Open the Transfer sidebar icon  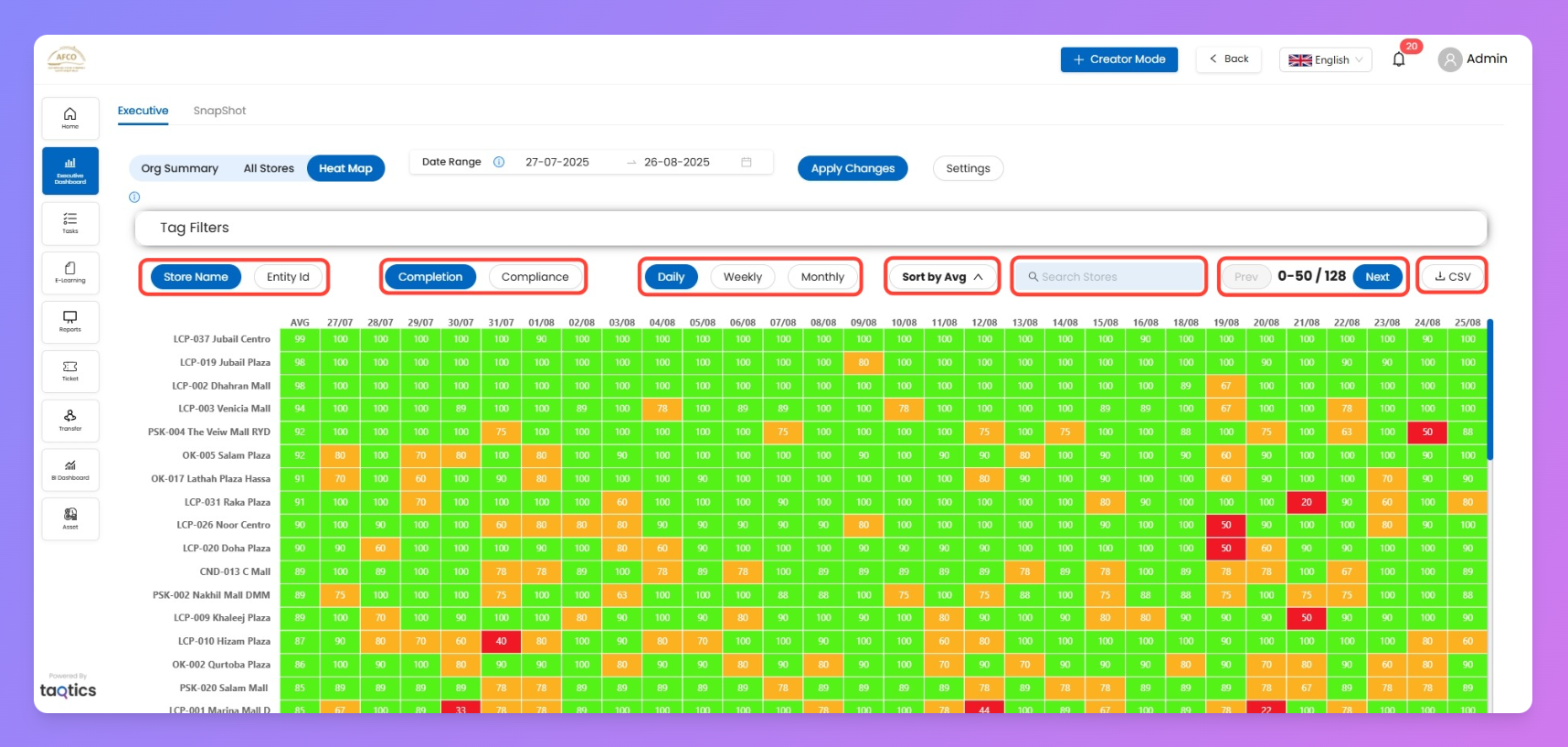point(70,420)
